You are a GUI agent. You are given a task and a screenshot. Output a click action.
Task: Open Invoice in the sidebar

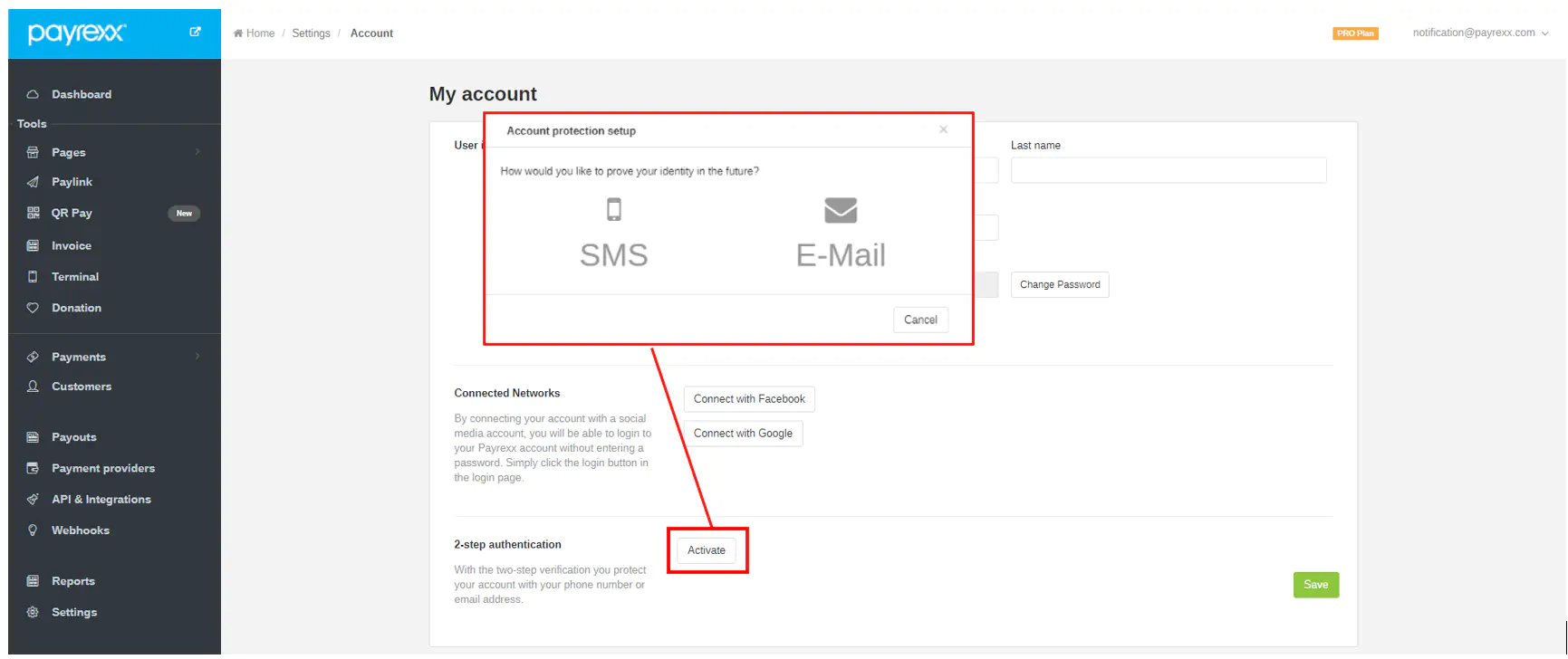tap(72, 245)
